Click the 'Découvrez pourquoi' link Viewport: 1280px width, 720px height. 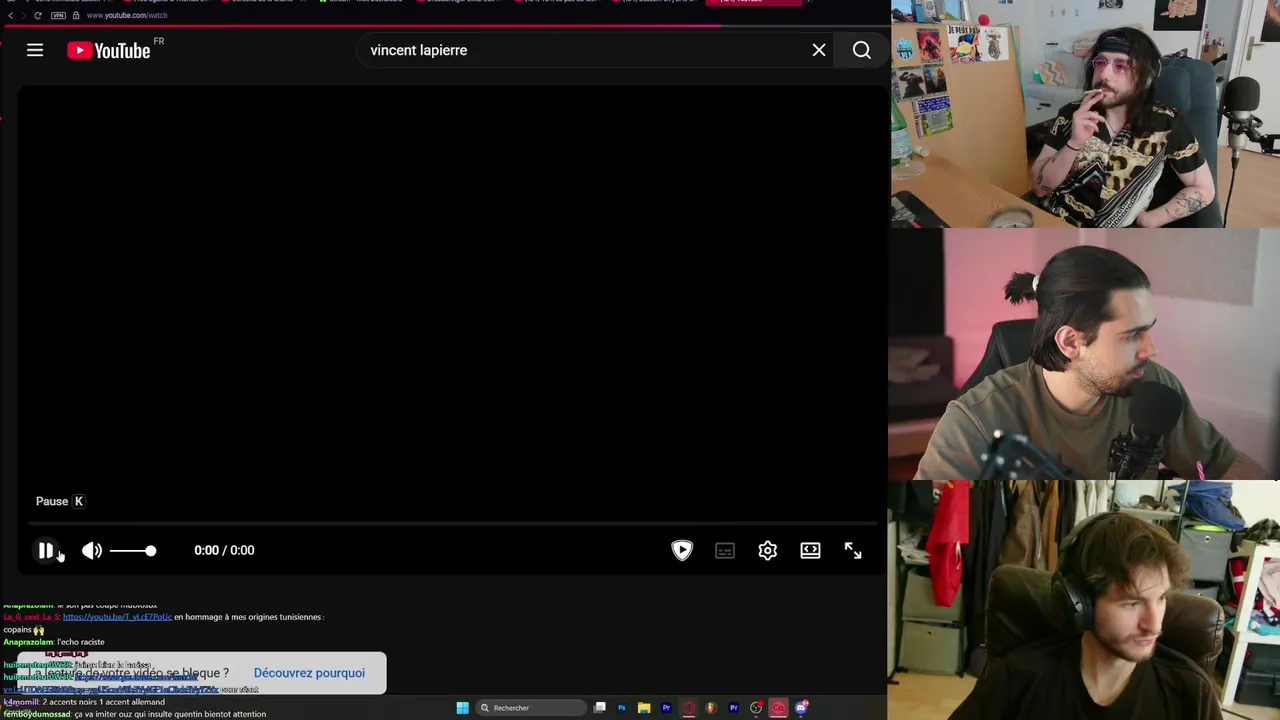(x=309, y=673)
